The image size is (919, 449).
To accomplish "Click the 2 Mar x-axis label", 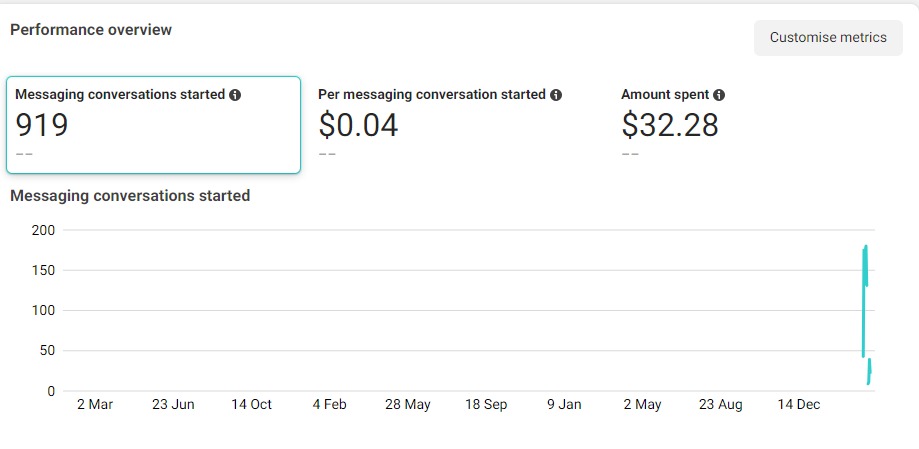I will 95,405.
